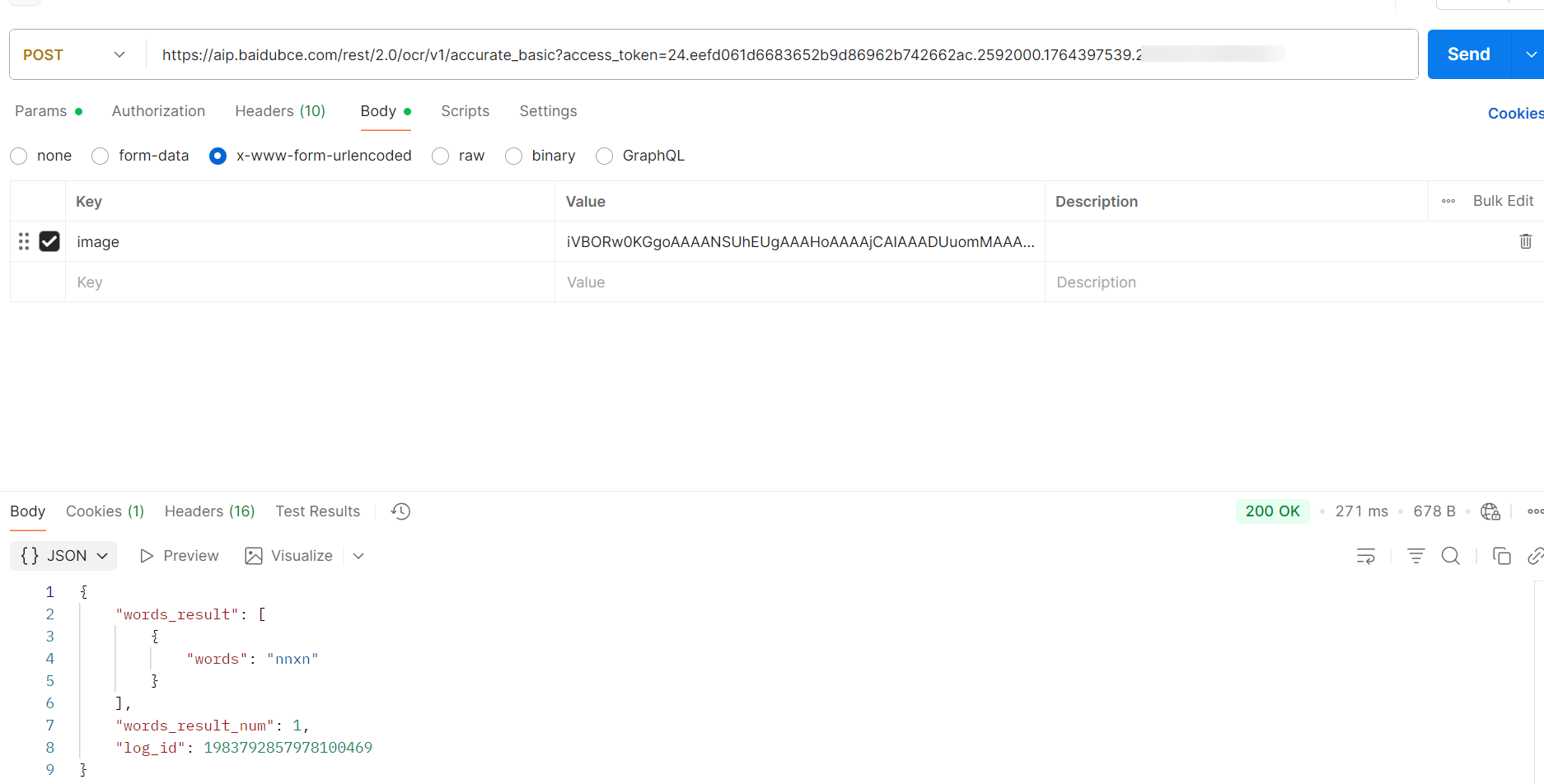
Task: Uncheck the image parameter checkbox
Action: point(49,241)
